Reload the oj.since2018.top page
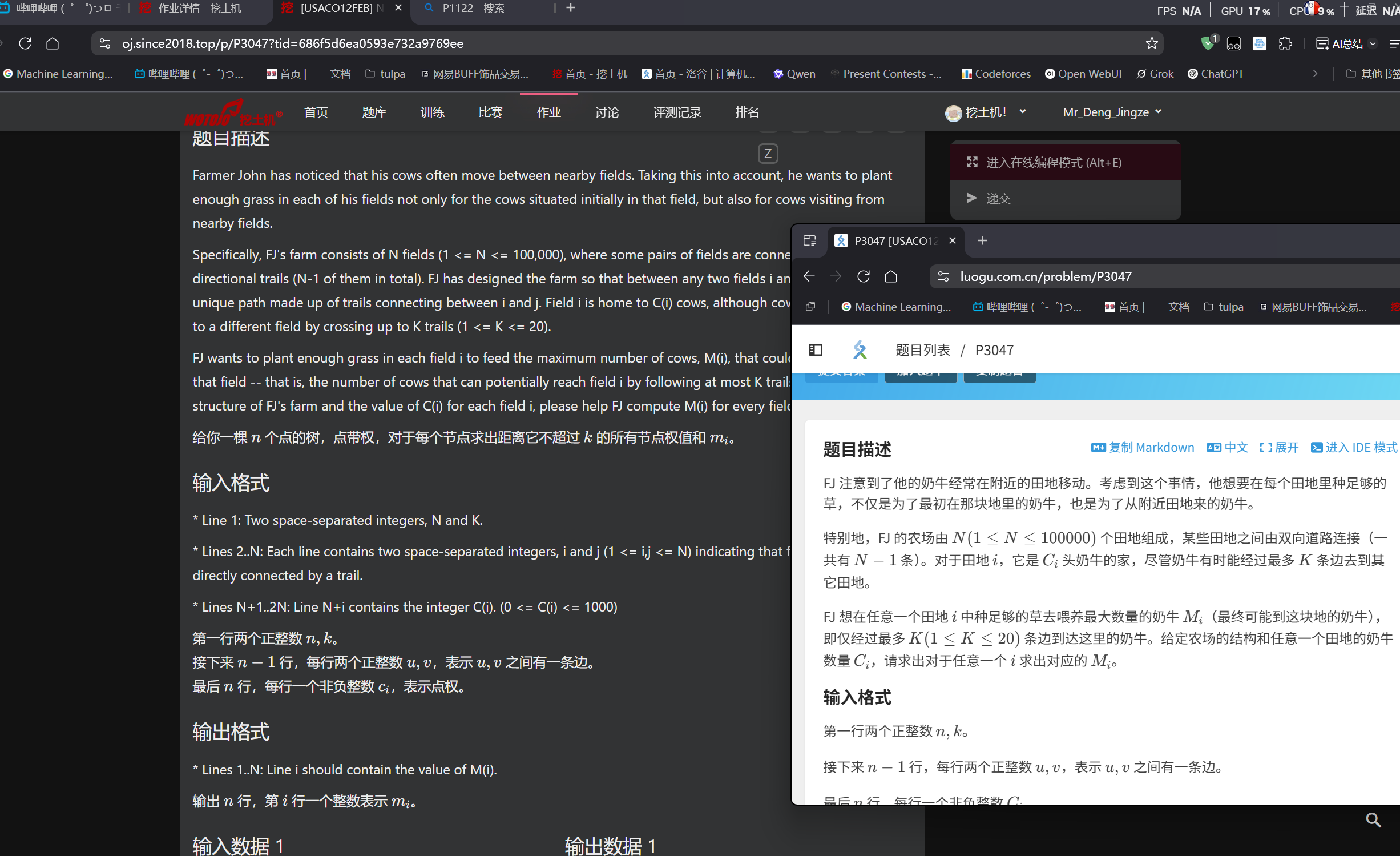 25,43
